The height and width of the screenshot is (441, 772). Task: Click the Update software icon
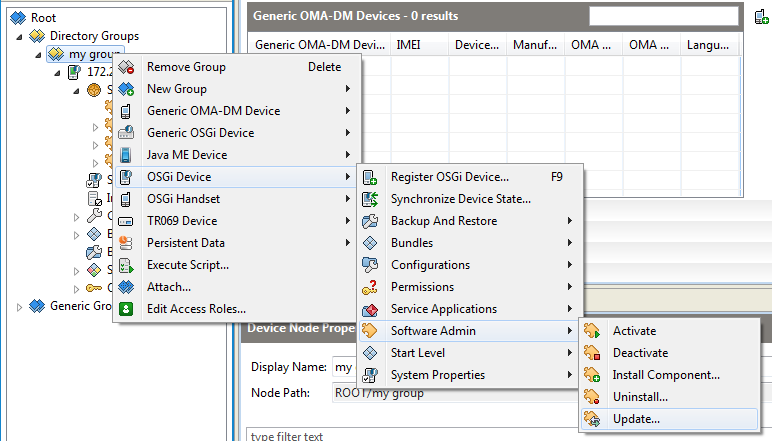592,419
